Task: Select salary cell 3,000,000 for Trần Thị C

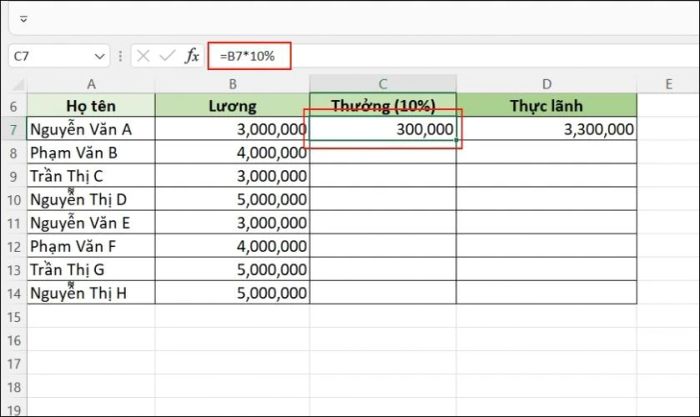Action: pos(232,176)
